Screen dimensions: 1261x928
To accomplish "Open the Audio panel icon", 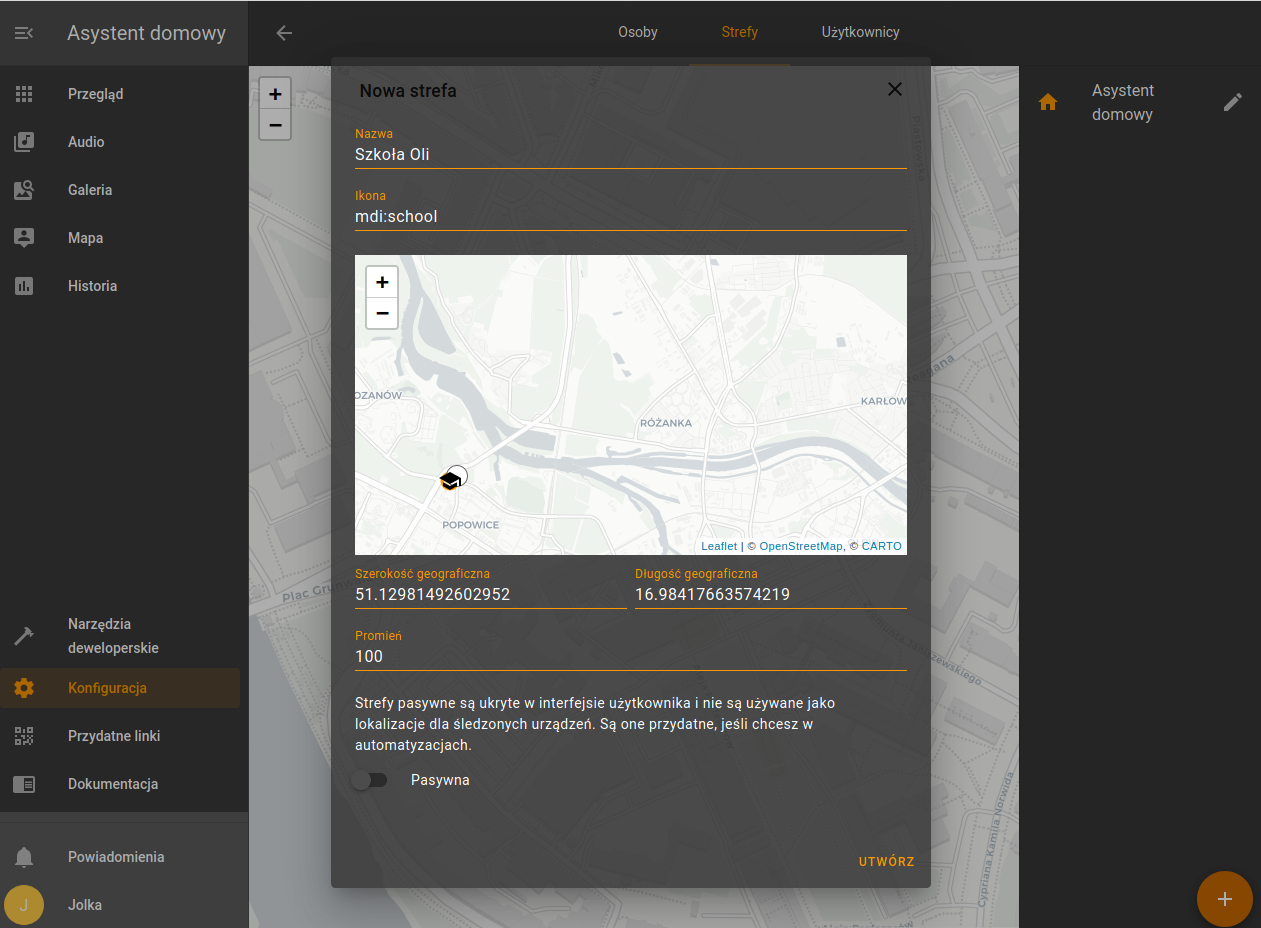I will (x=24, y=142).
